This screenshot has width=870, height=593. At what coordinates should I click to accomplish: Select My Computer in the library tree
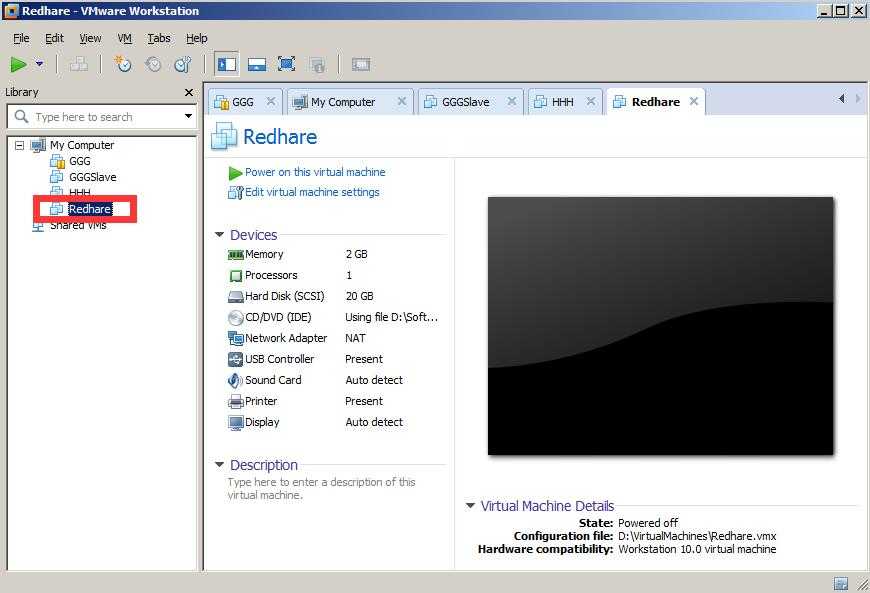tap(82, 145)
